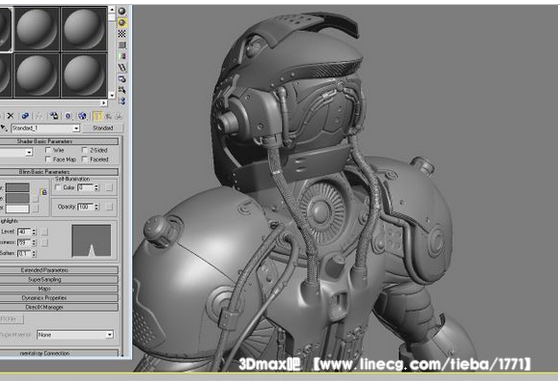Click the Self-Illumination value field
560x381 pixels.
pos(86,187)
